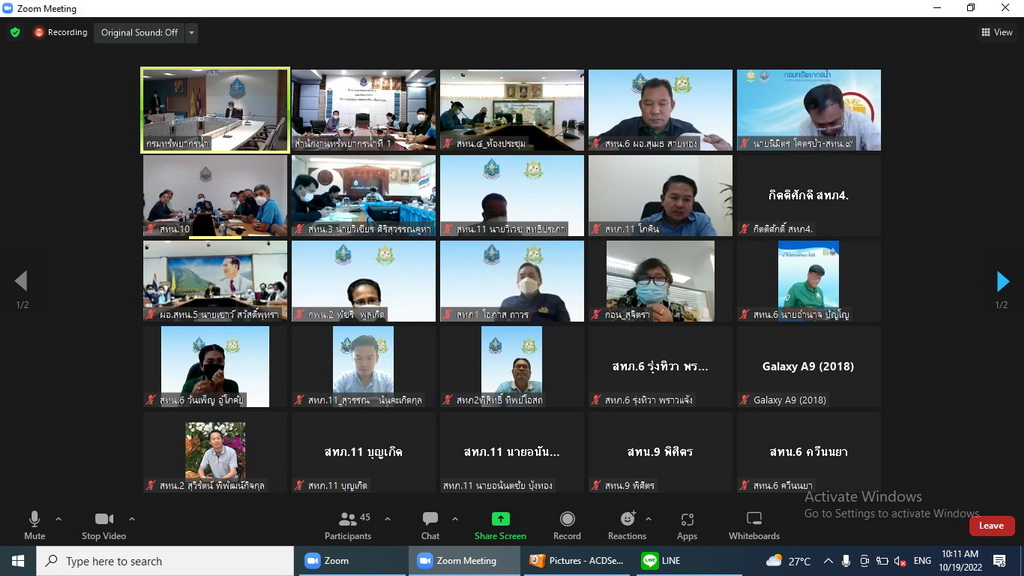Open Whiteboards
The height and width of the screenshot is (576, 1024).
tap(754, 525)
